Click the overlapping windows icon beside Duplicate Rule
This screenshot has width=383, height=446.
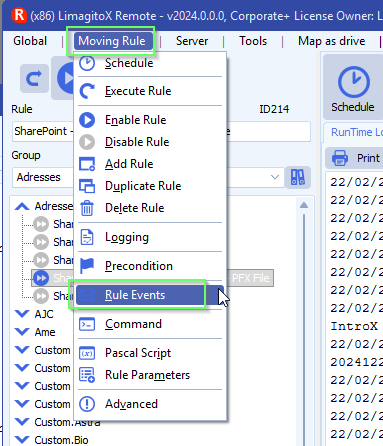tap(87, 186)
